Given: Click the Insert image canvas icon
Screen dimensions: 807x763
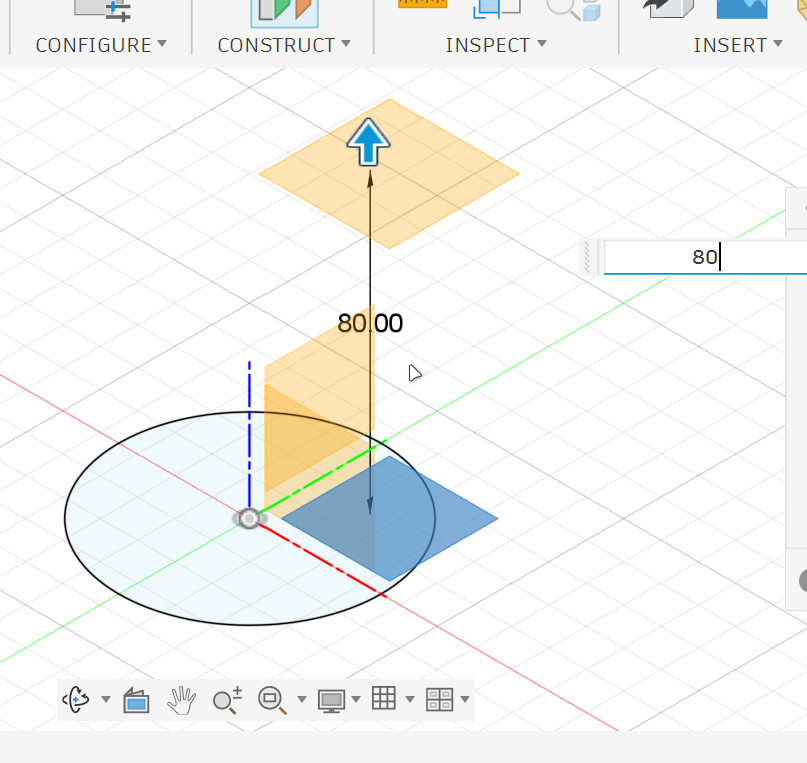Looking at the screenshot, I should (x=742, y=9).
